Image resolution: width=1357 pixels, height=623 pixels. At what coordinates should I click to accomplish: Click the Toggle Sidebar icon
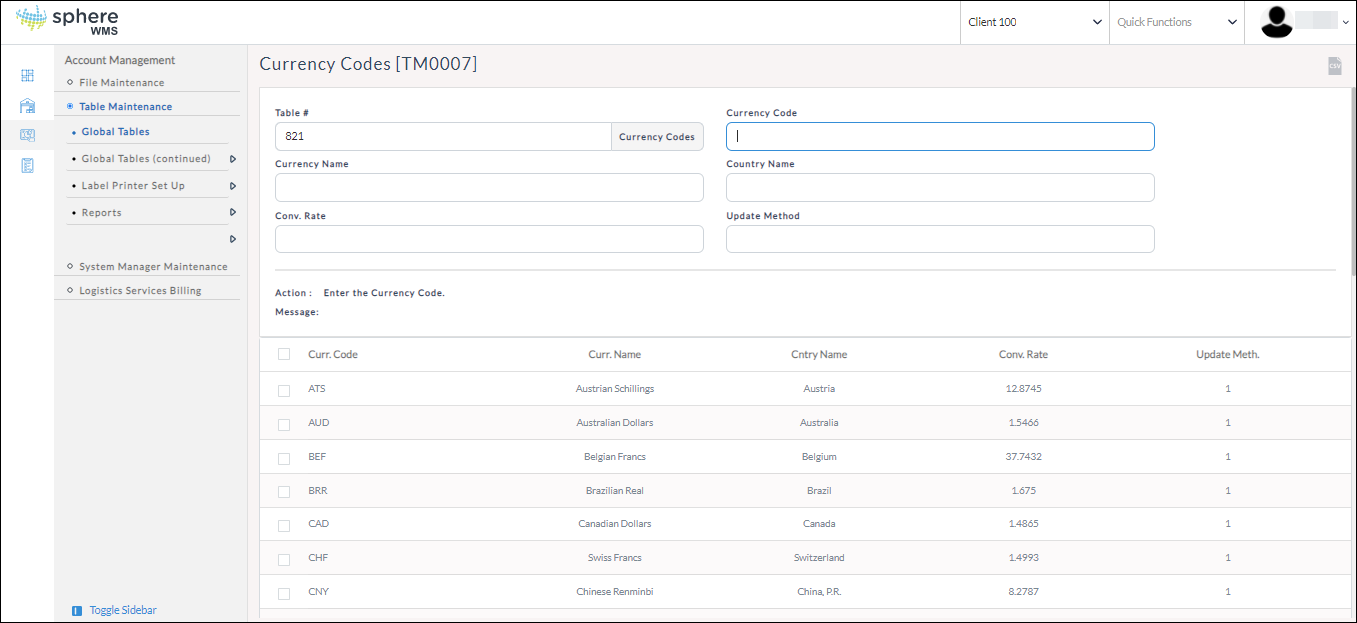pos(77,611)
